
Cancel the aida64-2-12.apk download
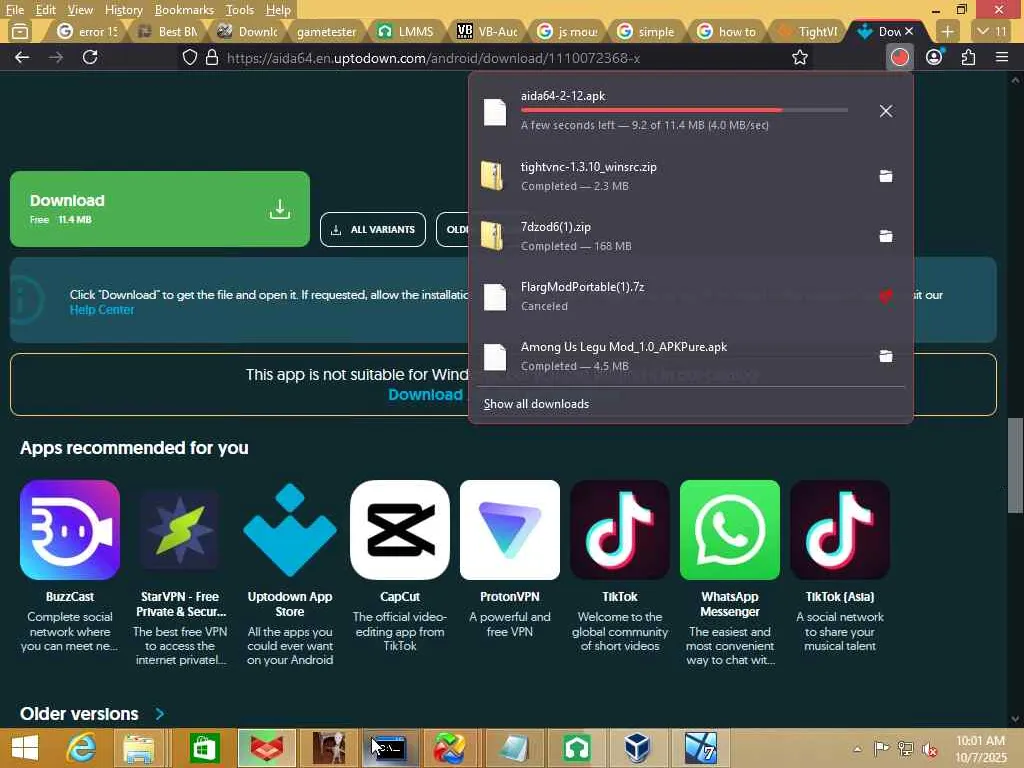click(x=886, y=111)
